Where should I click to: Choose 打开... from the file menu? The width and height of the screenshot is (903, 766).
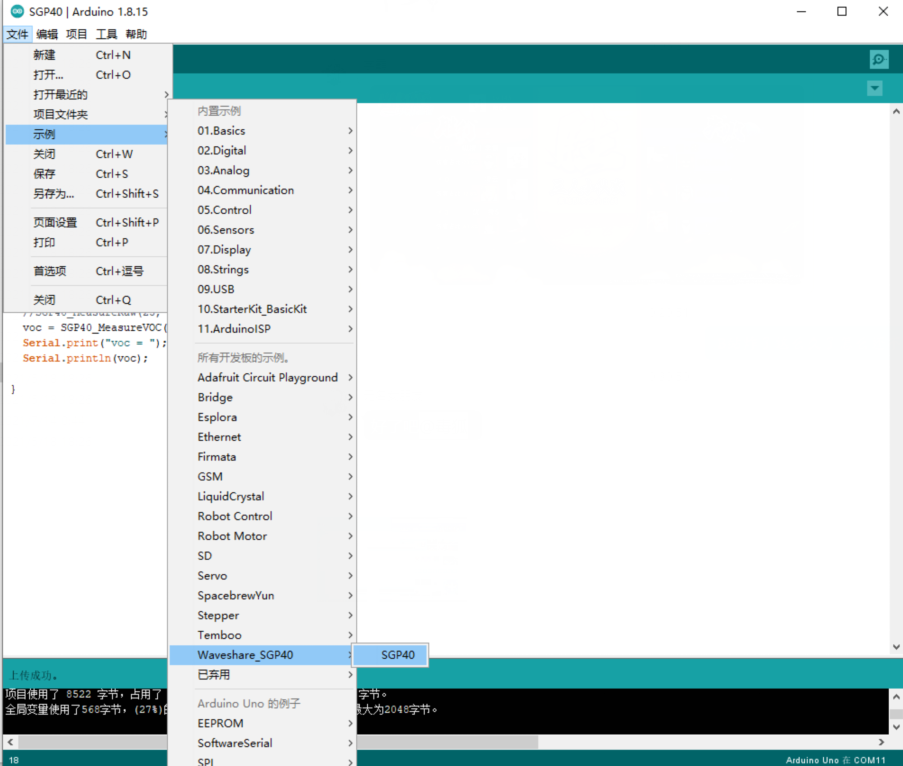click(86, 75)
